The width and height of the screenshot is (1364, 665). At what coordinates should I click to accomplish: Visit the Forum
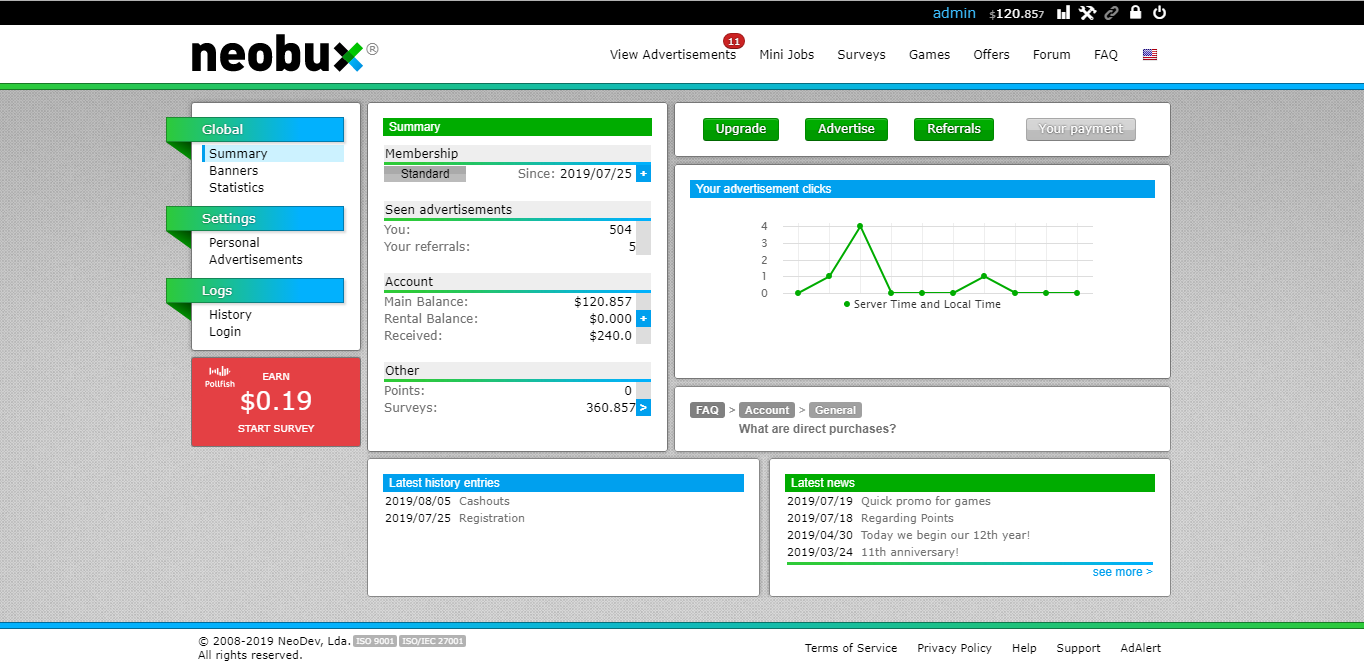1051,55
